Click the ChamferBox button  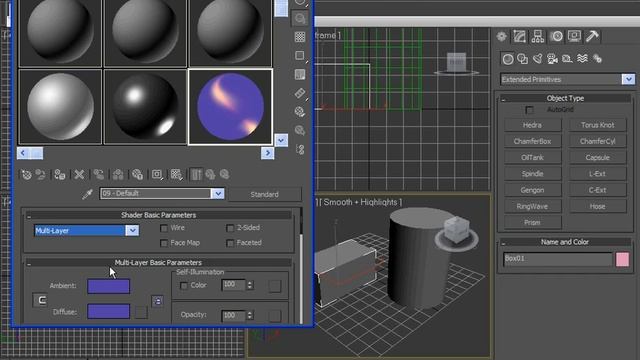pyautogui.click(x=532, y=141)
